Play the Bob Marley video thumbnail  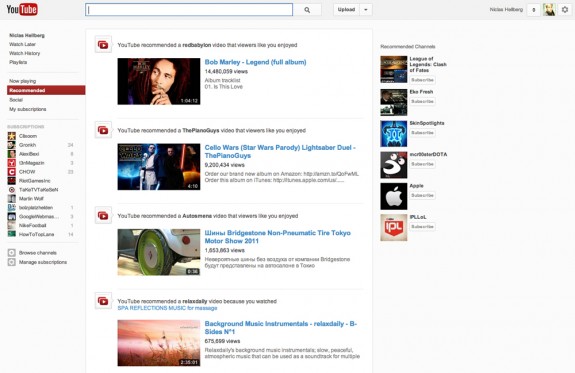(159, 81)
